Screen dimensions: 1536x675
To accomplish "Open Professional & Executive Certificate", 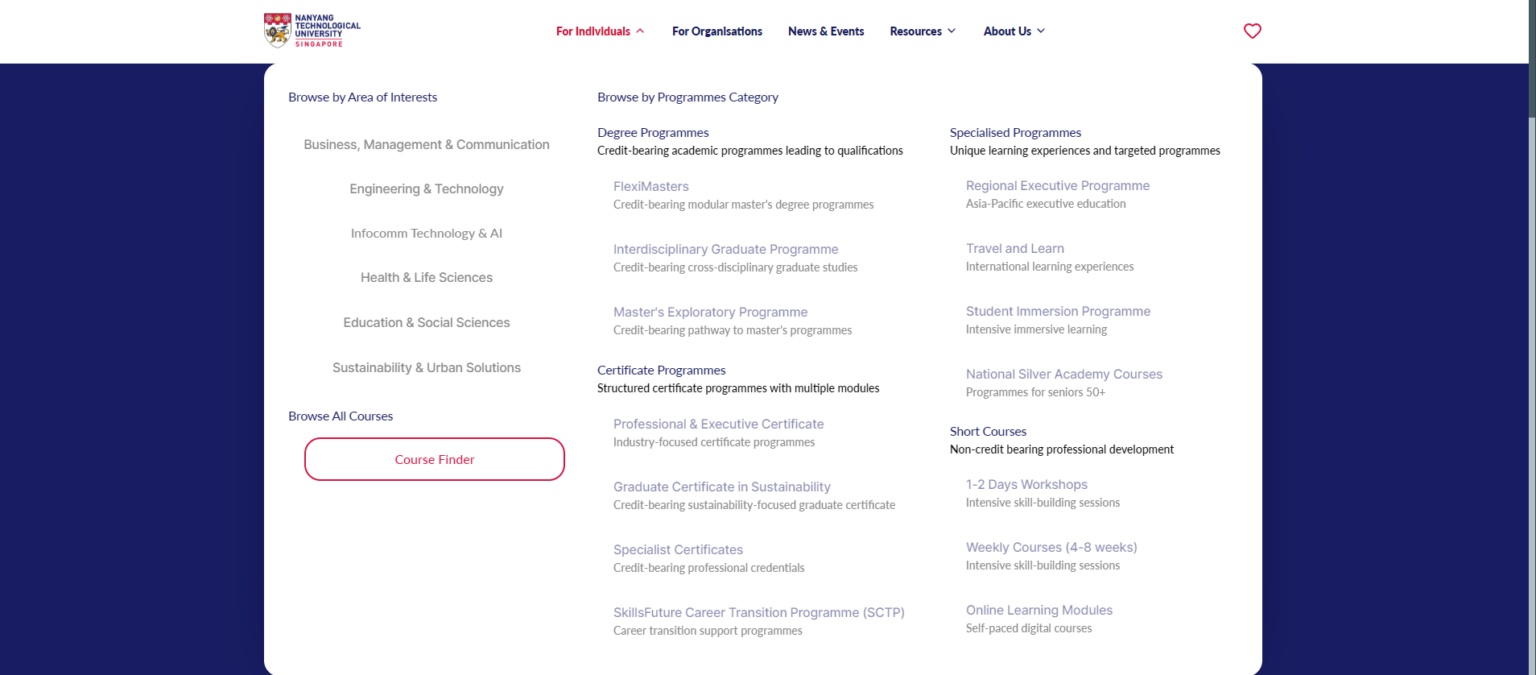I will (x=718, y=424).
